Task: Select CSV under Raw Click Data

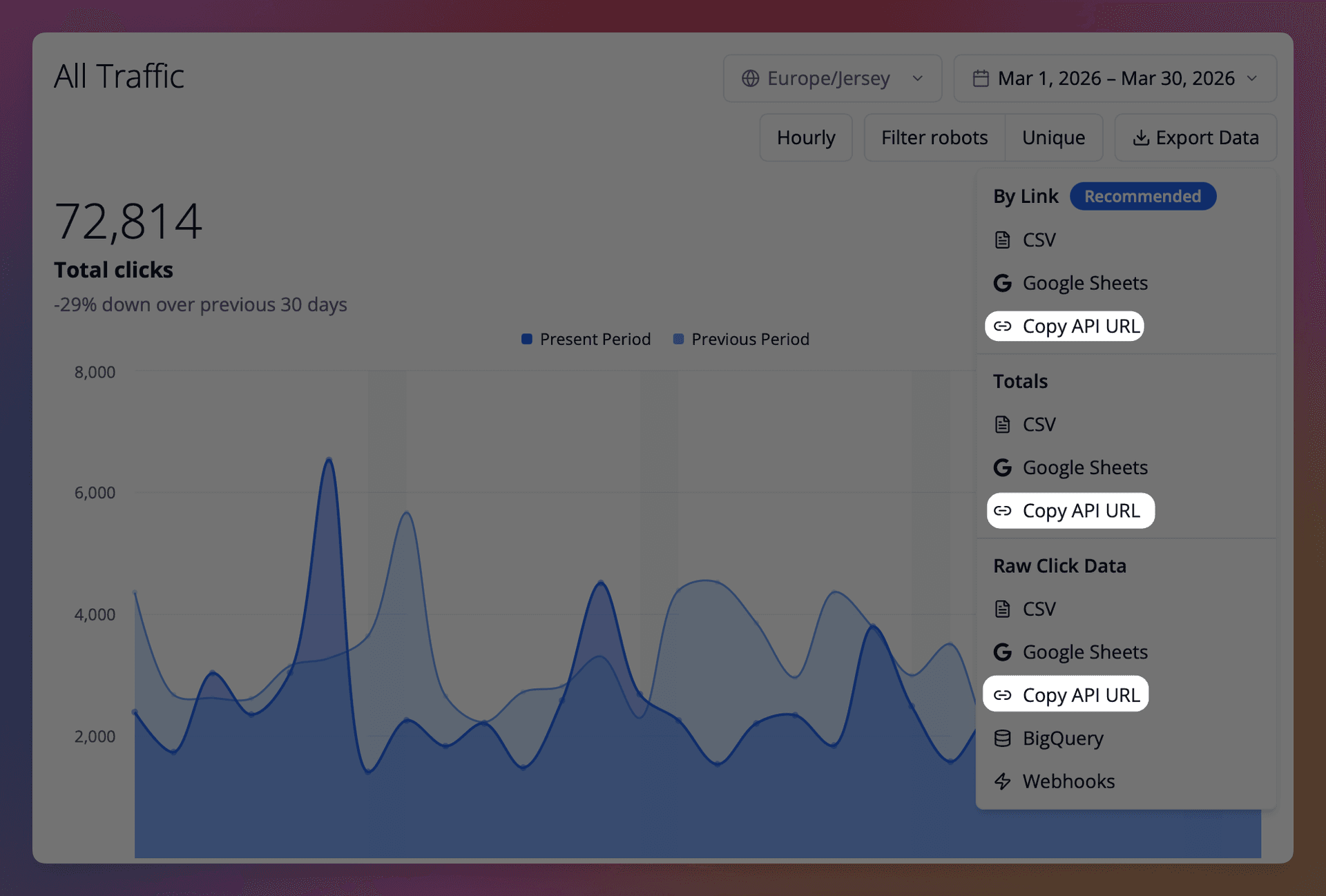Action: click(x=1039, y=608)
